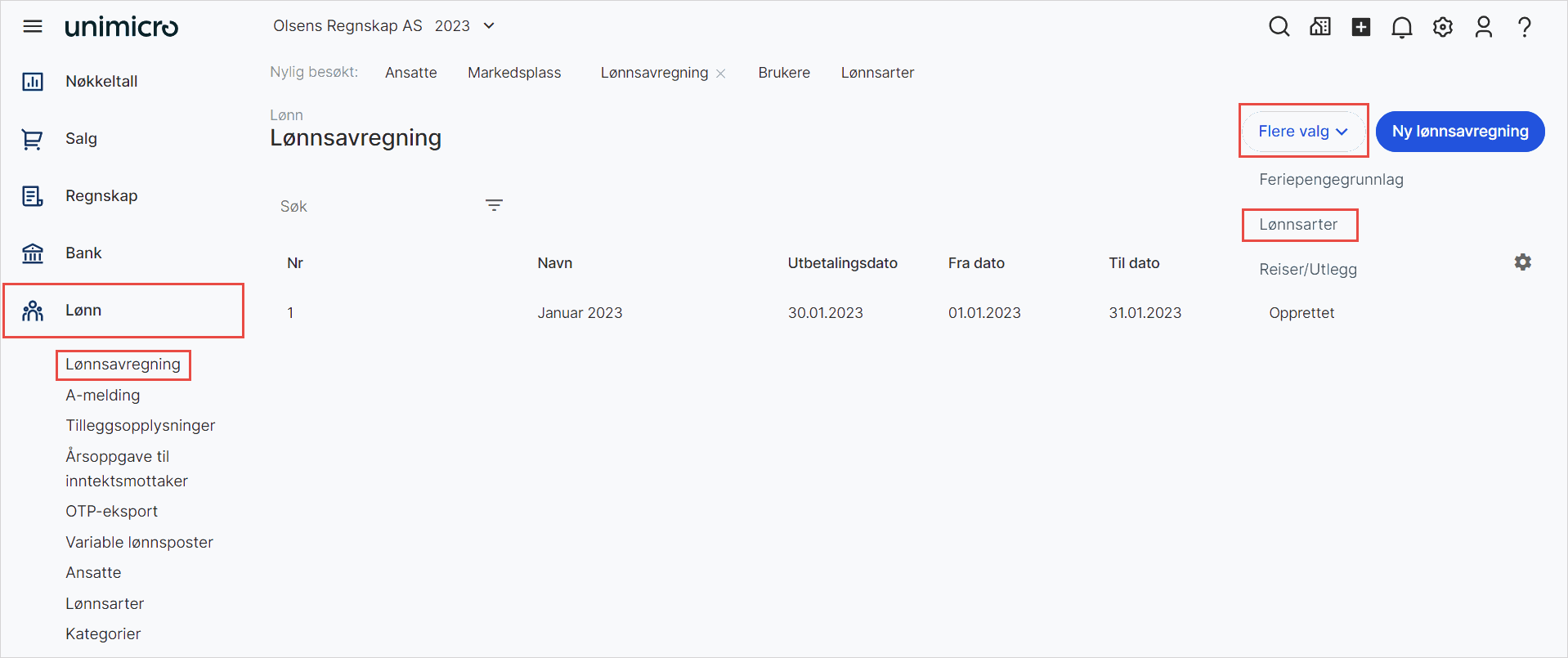Close the Lønnsavregning recent tab
Viewport: 1568px width, 658px height.
(x=721, y=74)
